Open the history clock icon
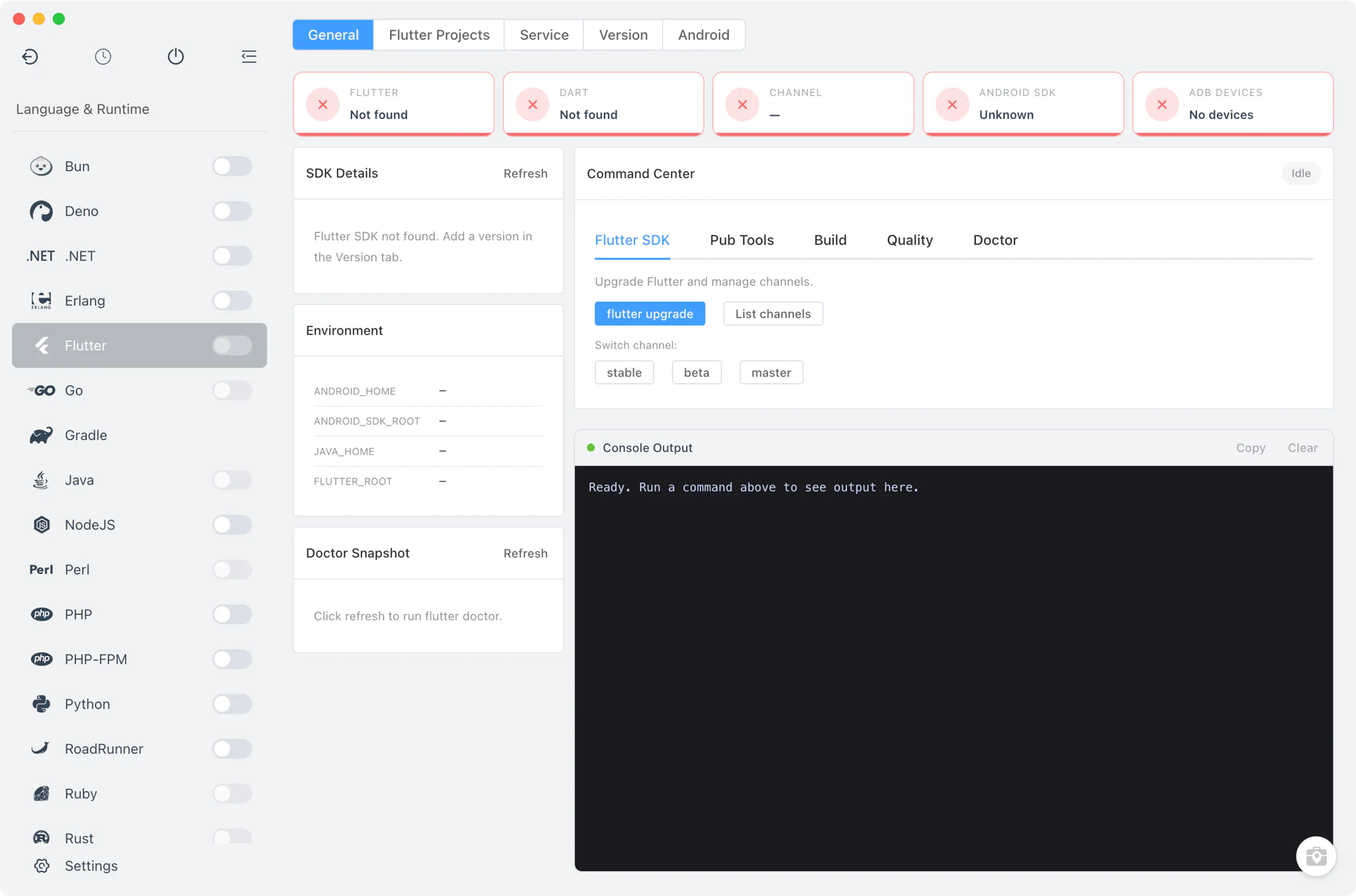 tap(103, 56)
